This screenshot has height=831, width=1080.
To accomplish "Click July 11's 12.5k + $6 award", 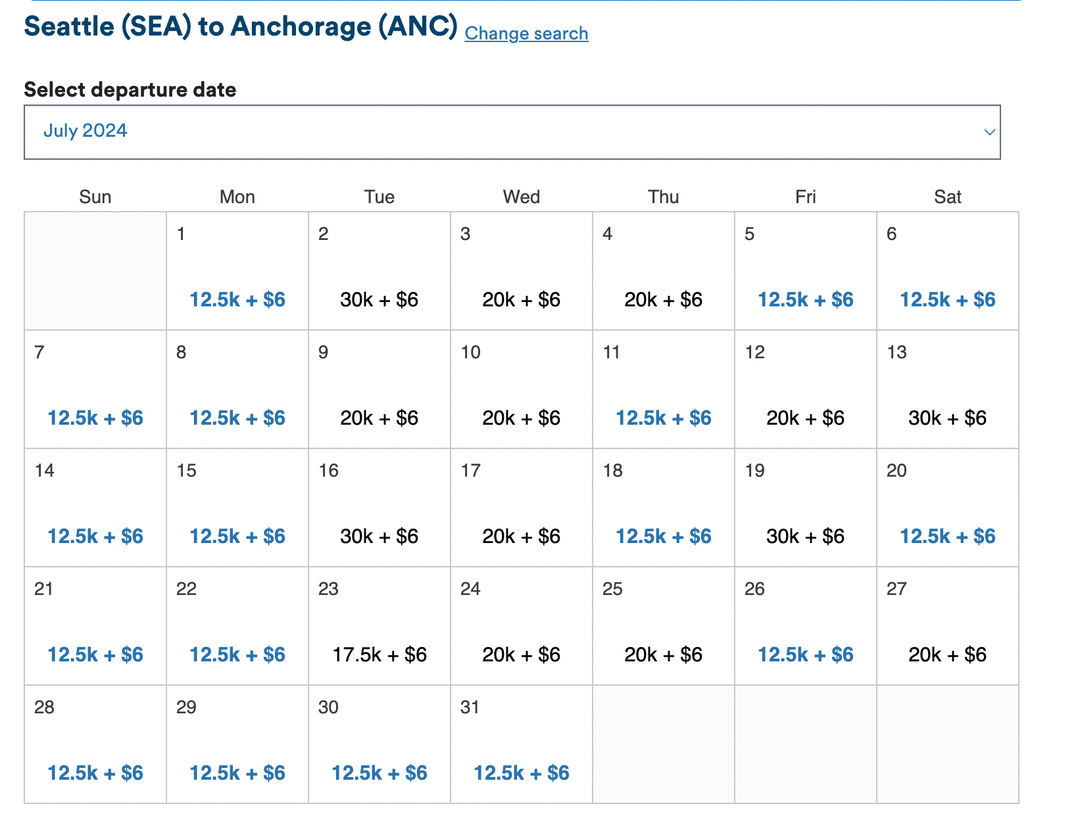I will click(663, 417).
